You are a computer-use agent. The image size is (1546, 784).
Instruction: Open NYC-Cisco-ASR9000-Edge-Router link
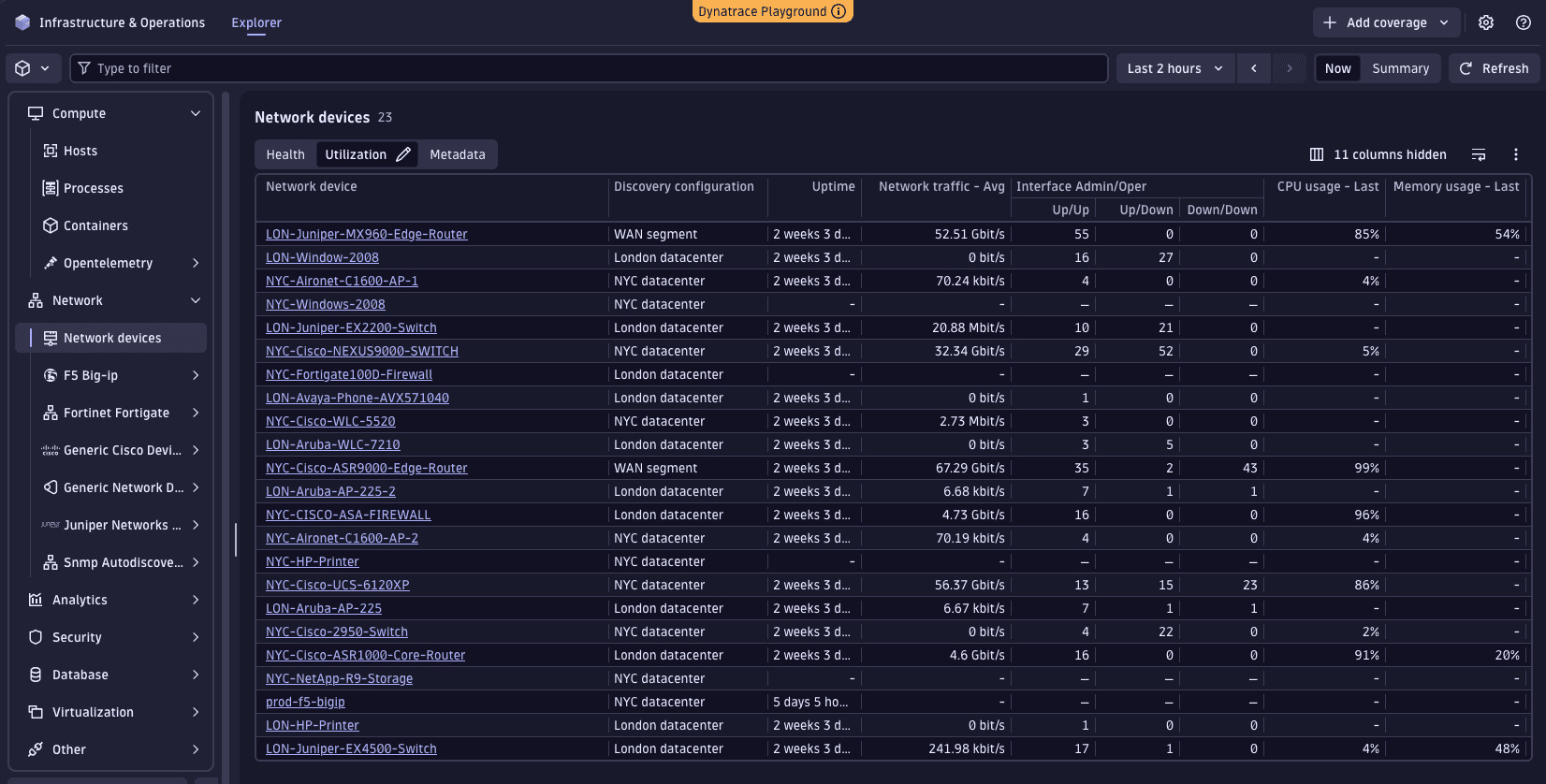(x=367, y=468)
